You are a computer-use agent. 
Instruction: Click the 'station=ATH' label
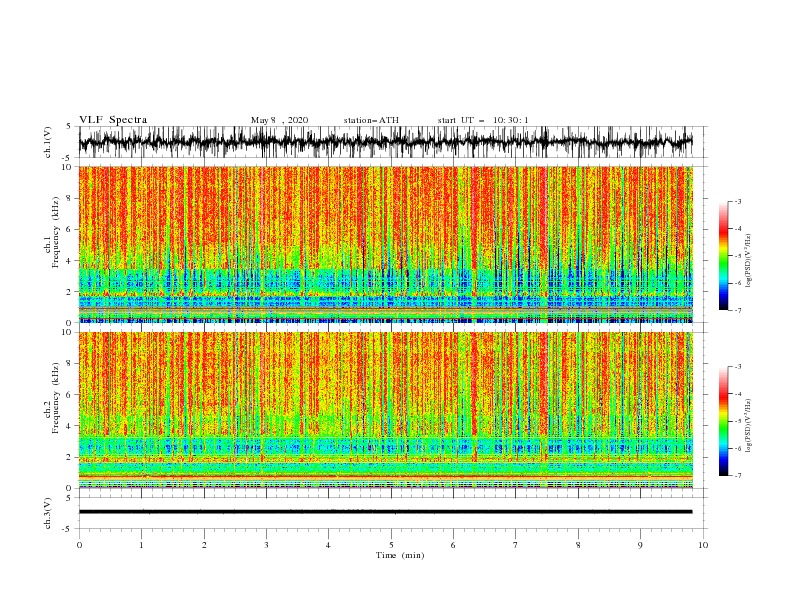click(371, 120)
